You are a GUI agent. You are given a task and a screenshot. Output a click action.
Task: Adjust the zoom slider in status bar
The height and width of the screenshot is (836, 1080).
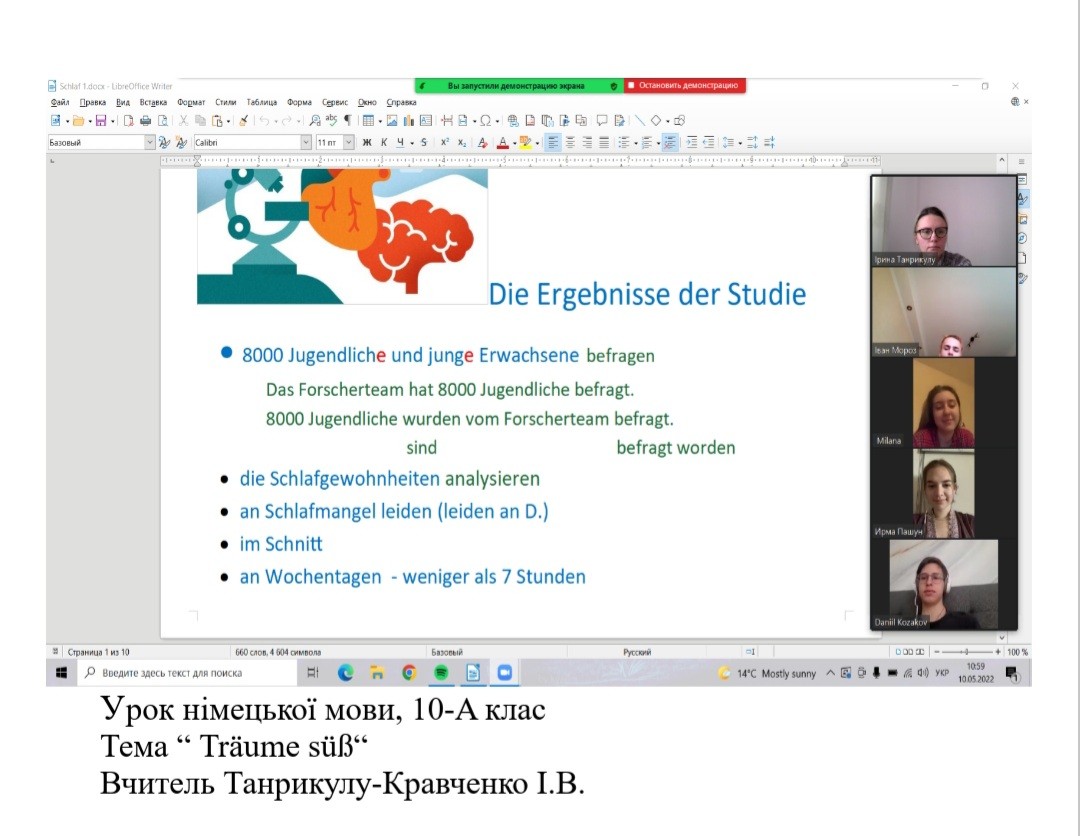(x=966, y=652)
